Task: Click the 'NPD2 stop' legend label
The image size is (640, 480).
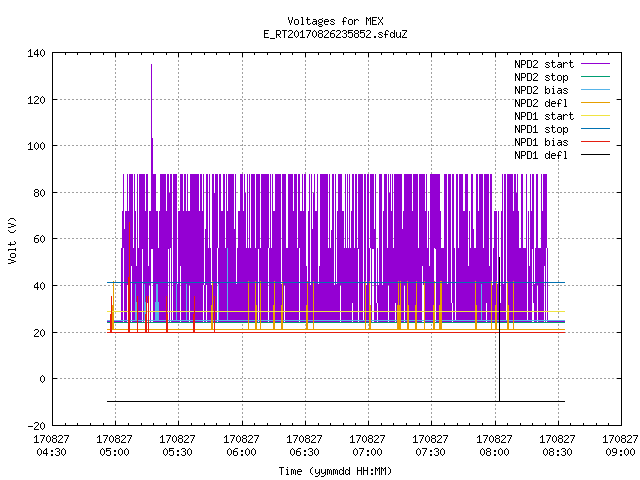Action: click(x=541, y=77)
